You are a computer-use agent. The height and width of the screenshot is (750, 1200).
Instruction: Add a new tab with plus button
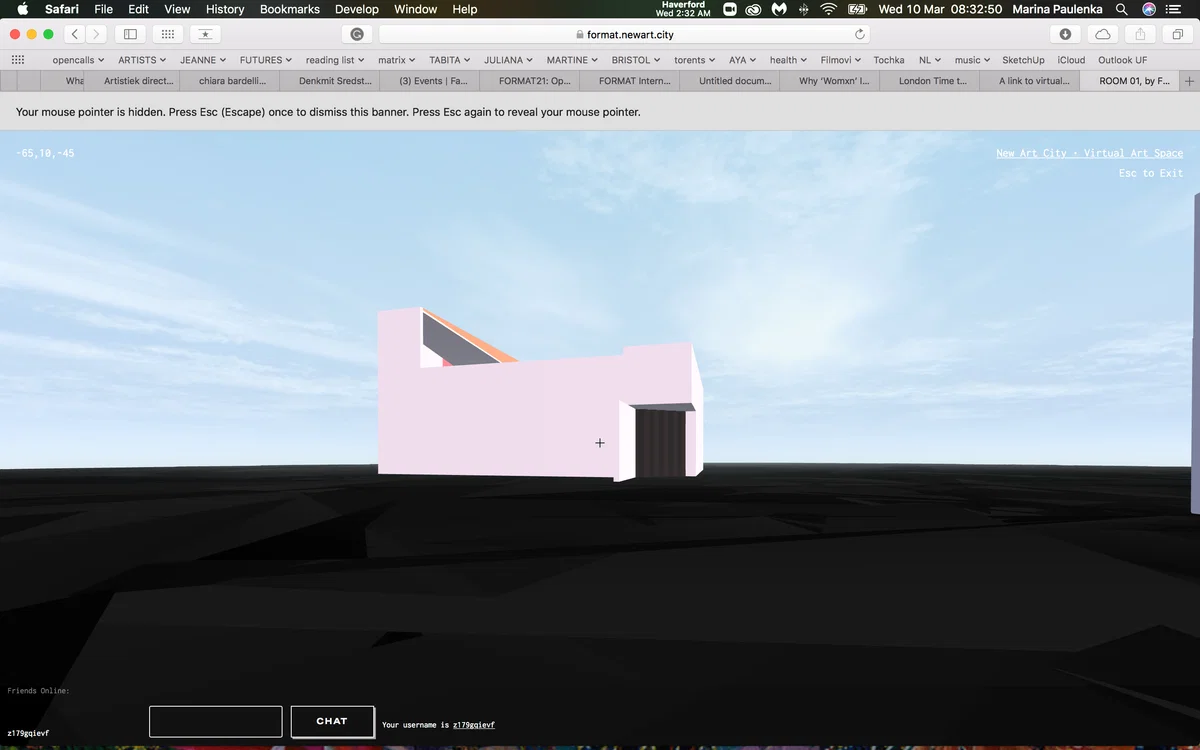[1189, 81]
